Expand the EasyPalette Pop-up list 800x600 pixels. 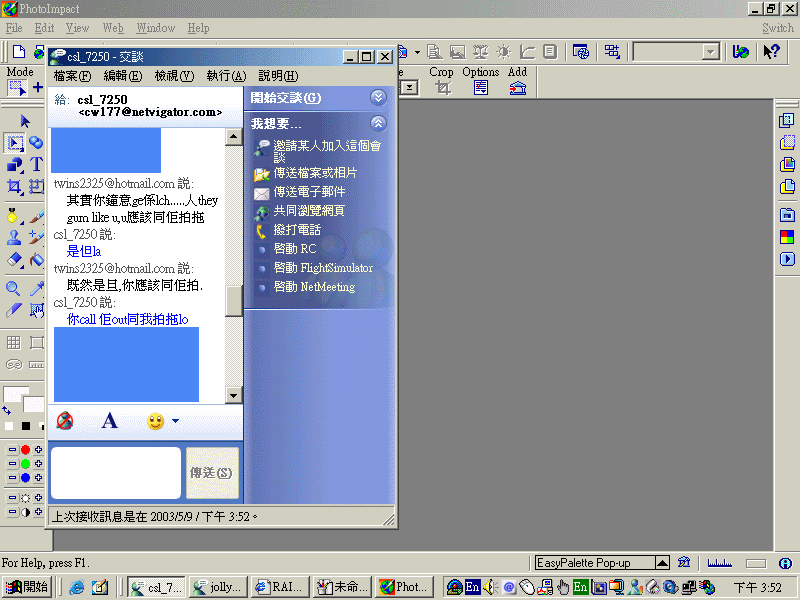pyautogui.click(x=662, y=563)
